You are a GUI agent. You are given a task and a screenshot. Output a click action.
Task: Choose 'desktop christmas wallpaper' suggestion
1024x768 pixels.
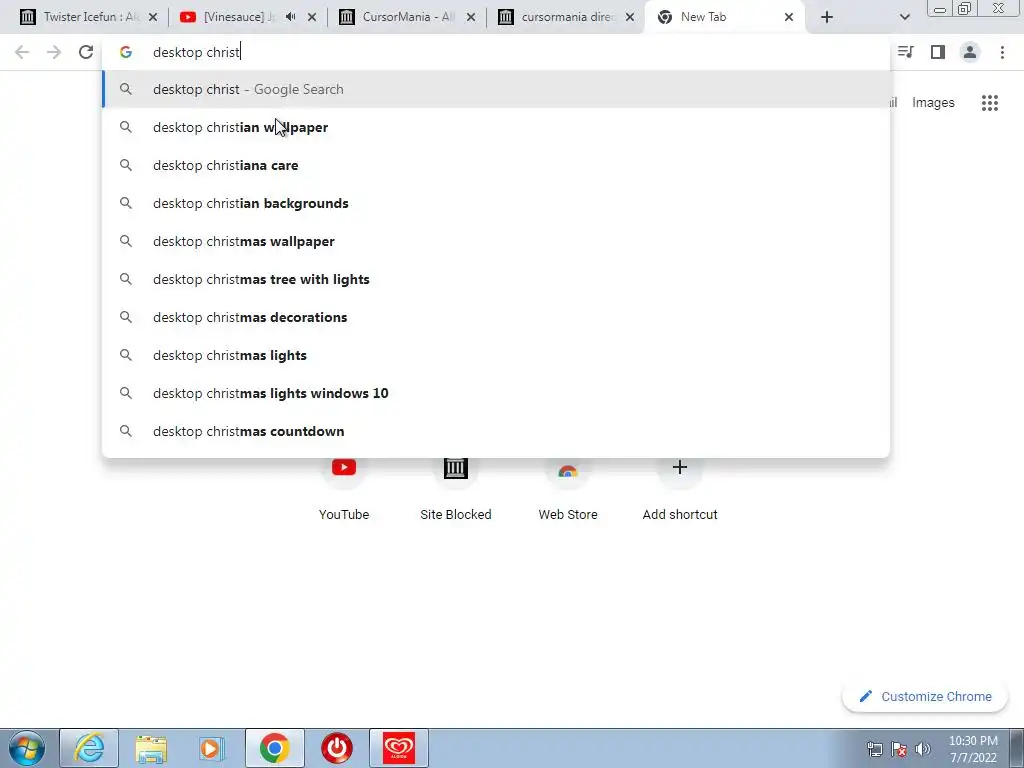pyautogui.click(x=496, y=241)
